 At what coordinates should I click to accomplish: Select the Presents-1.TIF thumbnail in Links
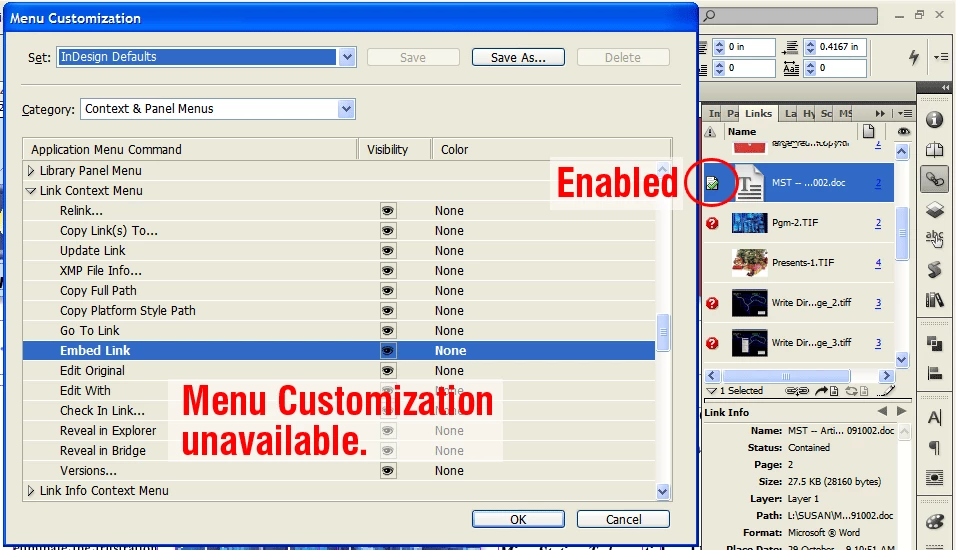point(749,263)
